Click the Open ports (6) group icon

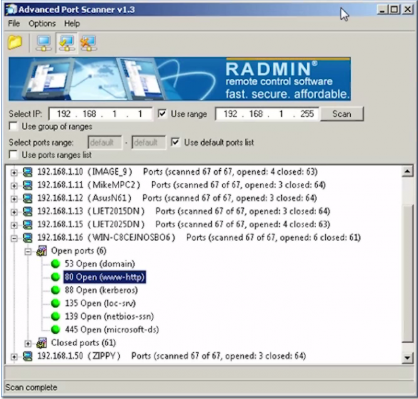point(42,251)
